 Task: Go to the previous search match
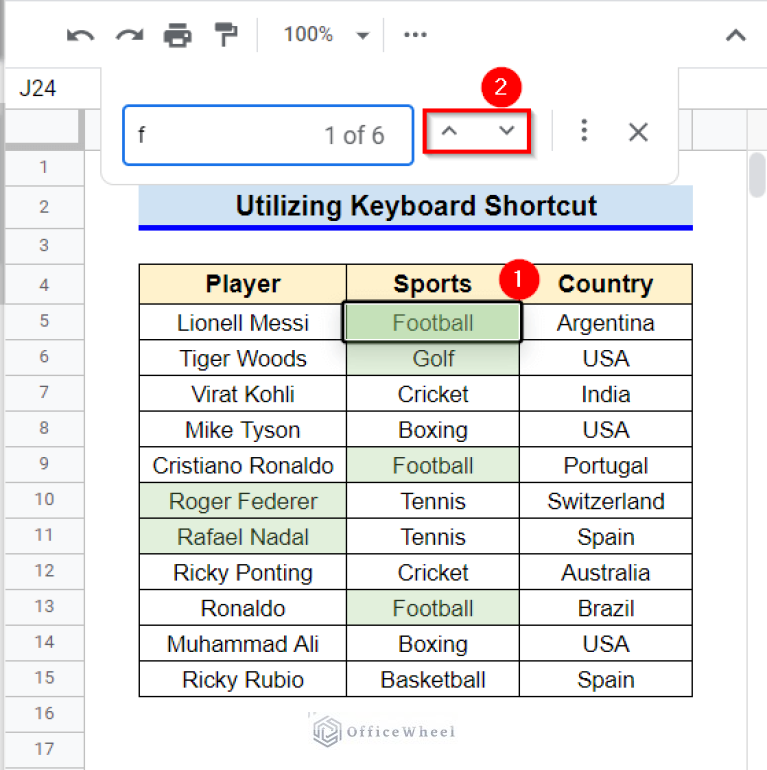pyautogui.click(x=449, y=131)
